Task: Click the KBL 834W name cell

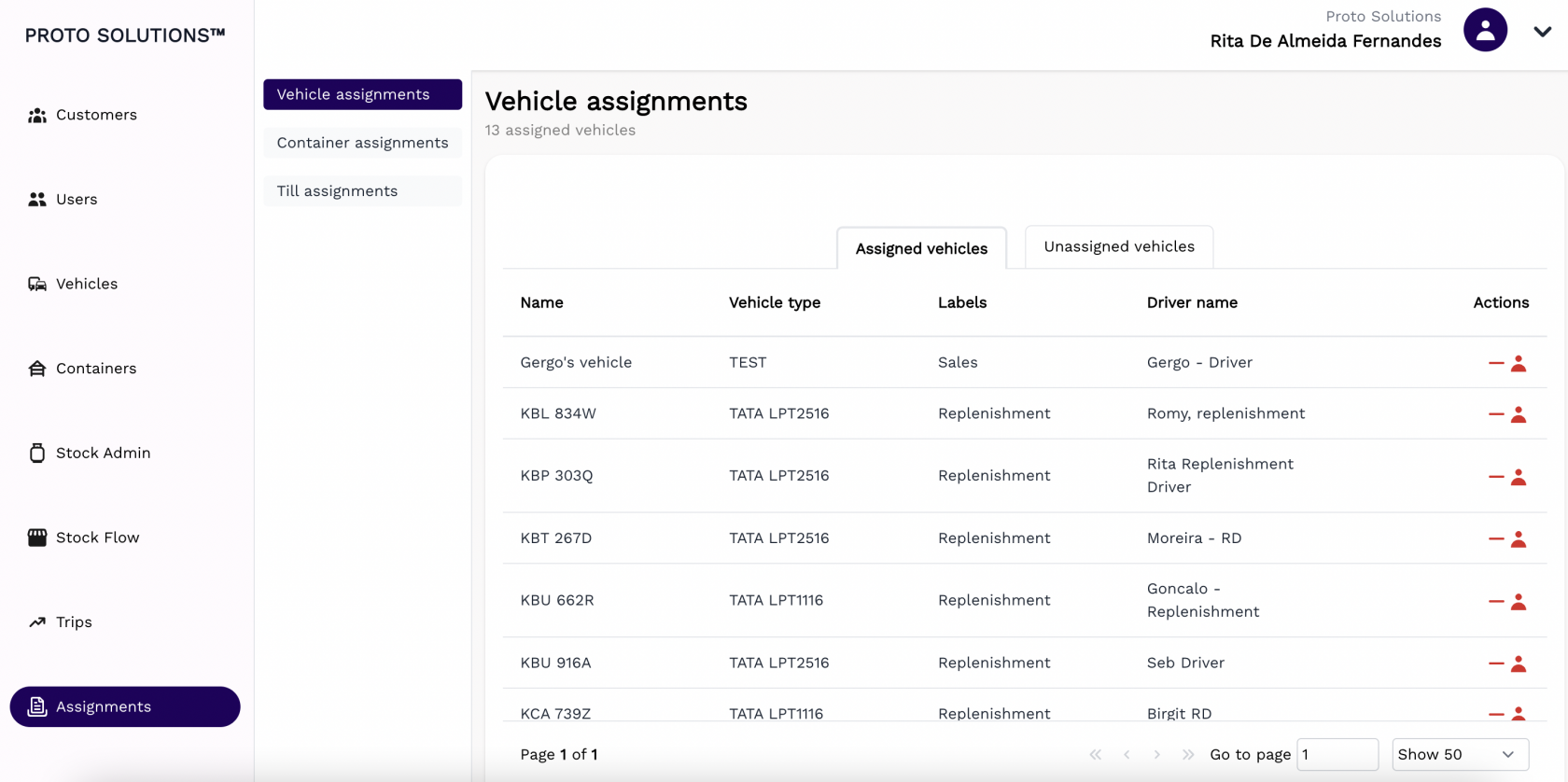Action: click(558, 413)
